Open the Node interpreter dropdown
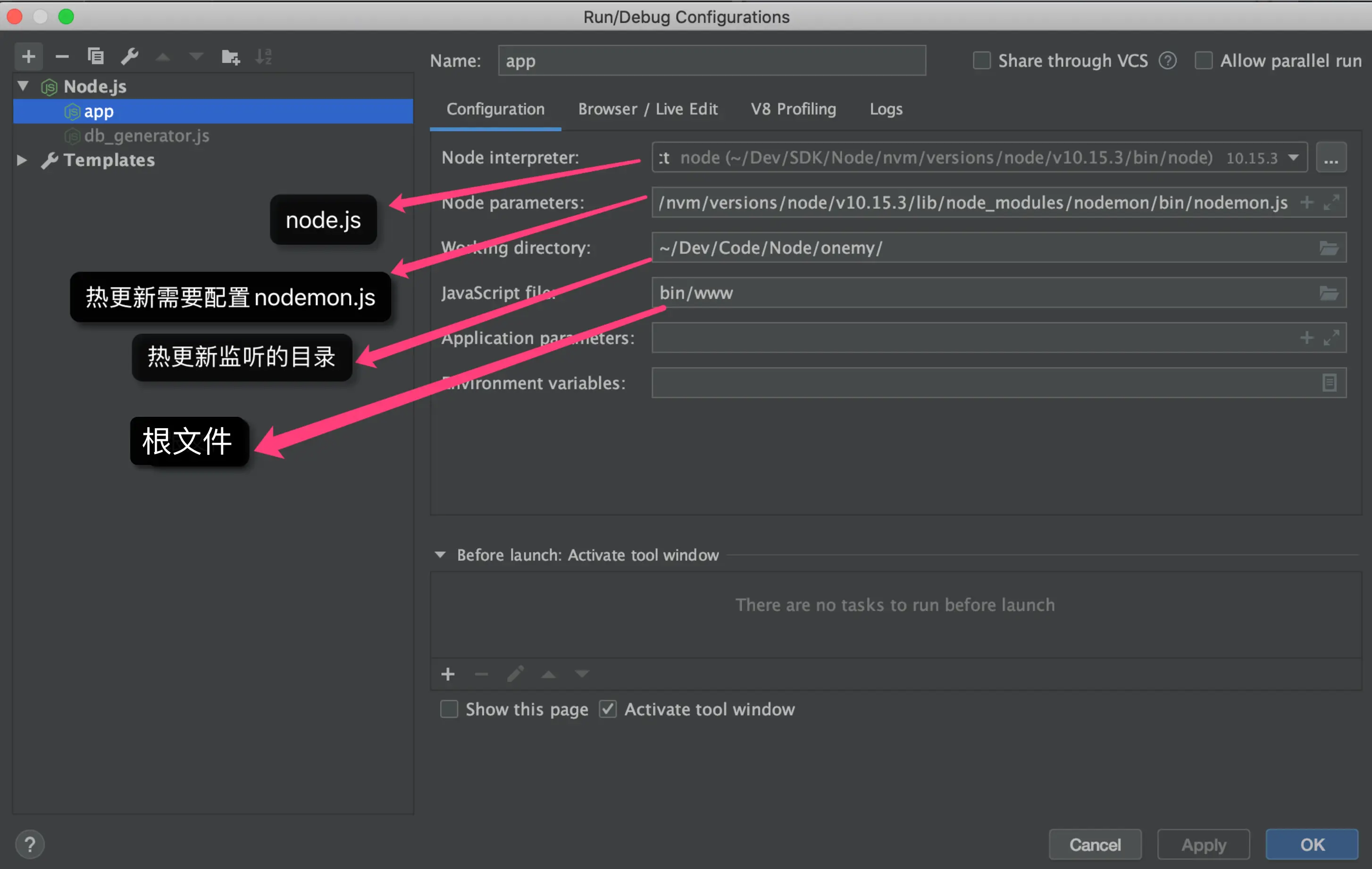Viewport: 1372px width, 869px height. coord(1293,157)
